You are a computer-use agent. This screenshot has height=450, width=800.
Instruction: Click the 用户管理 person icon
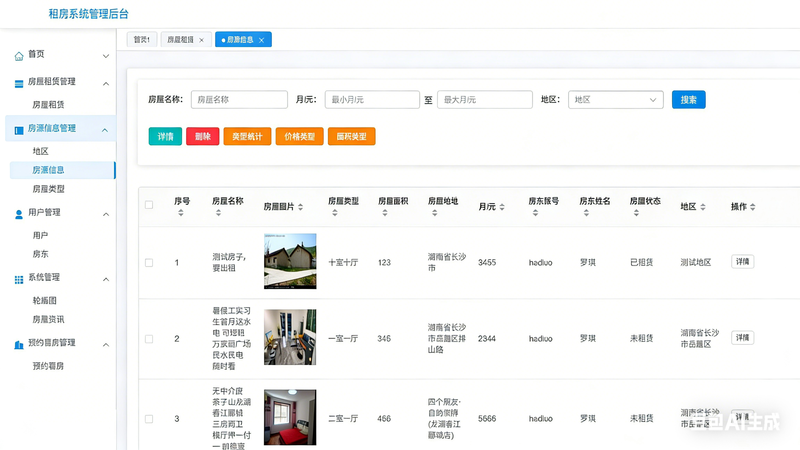(19, 213)
